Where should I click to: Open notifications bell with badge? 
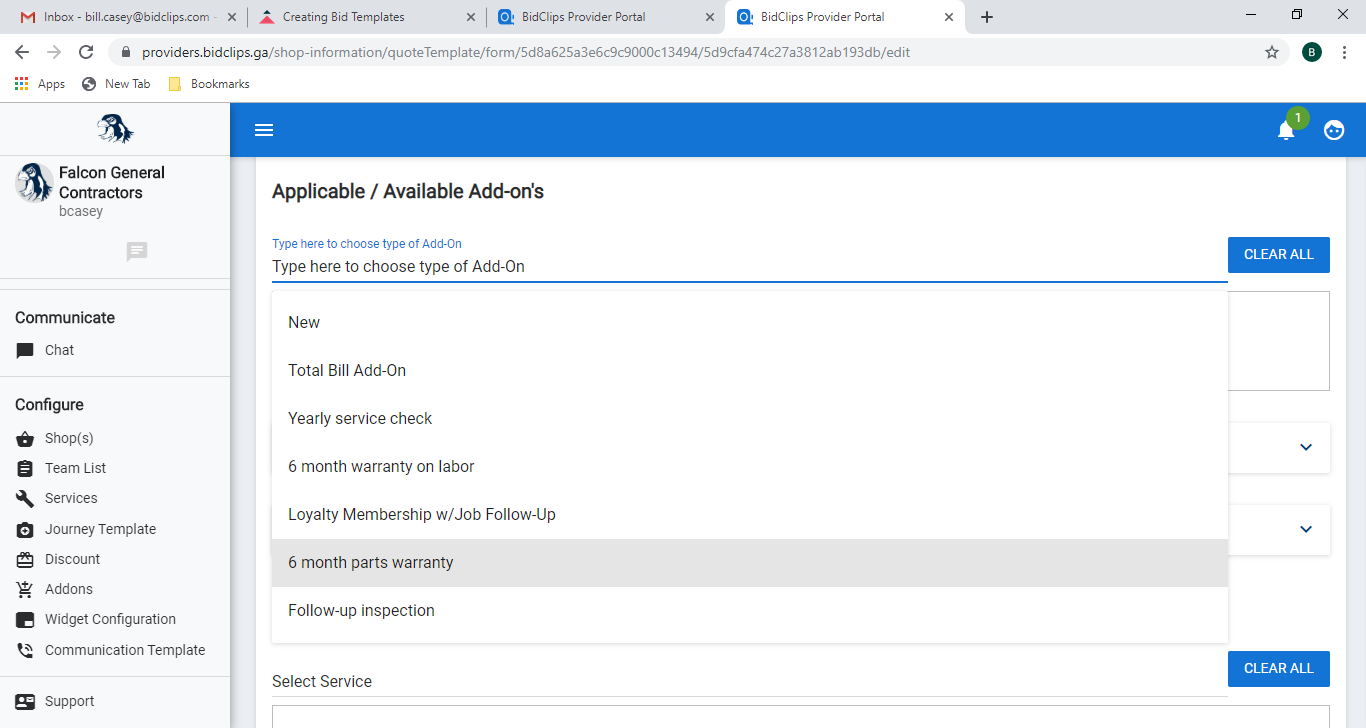click(1287, 129)
